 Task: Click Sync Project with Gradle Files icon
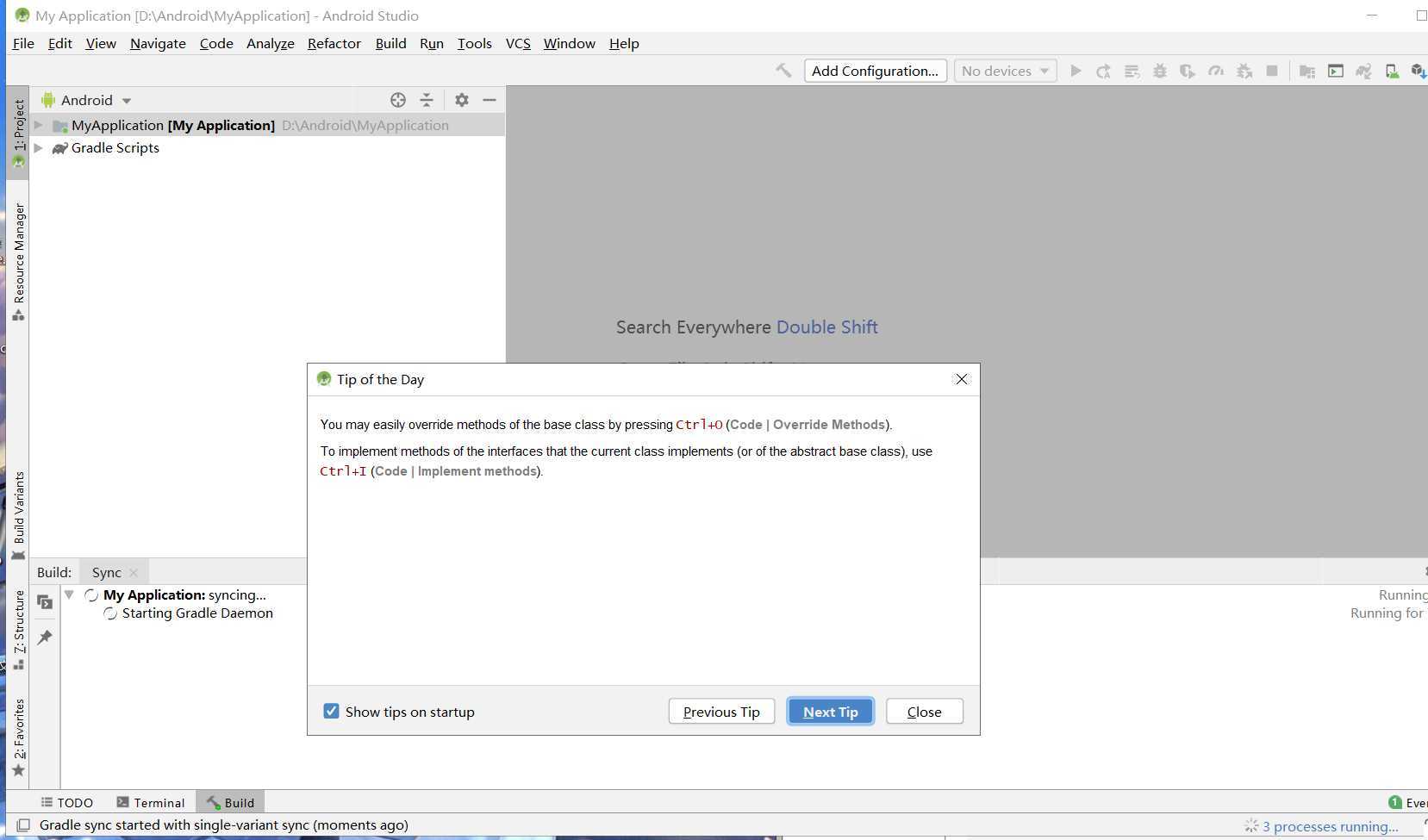pyautogui.click(x=1363, y=71)
